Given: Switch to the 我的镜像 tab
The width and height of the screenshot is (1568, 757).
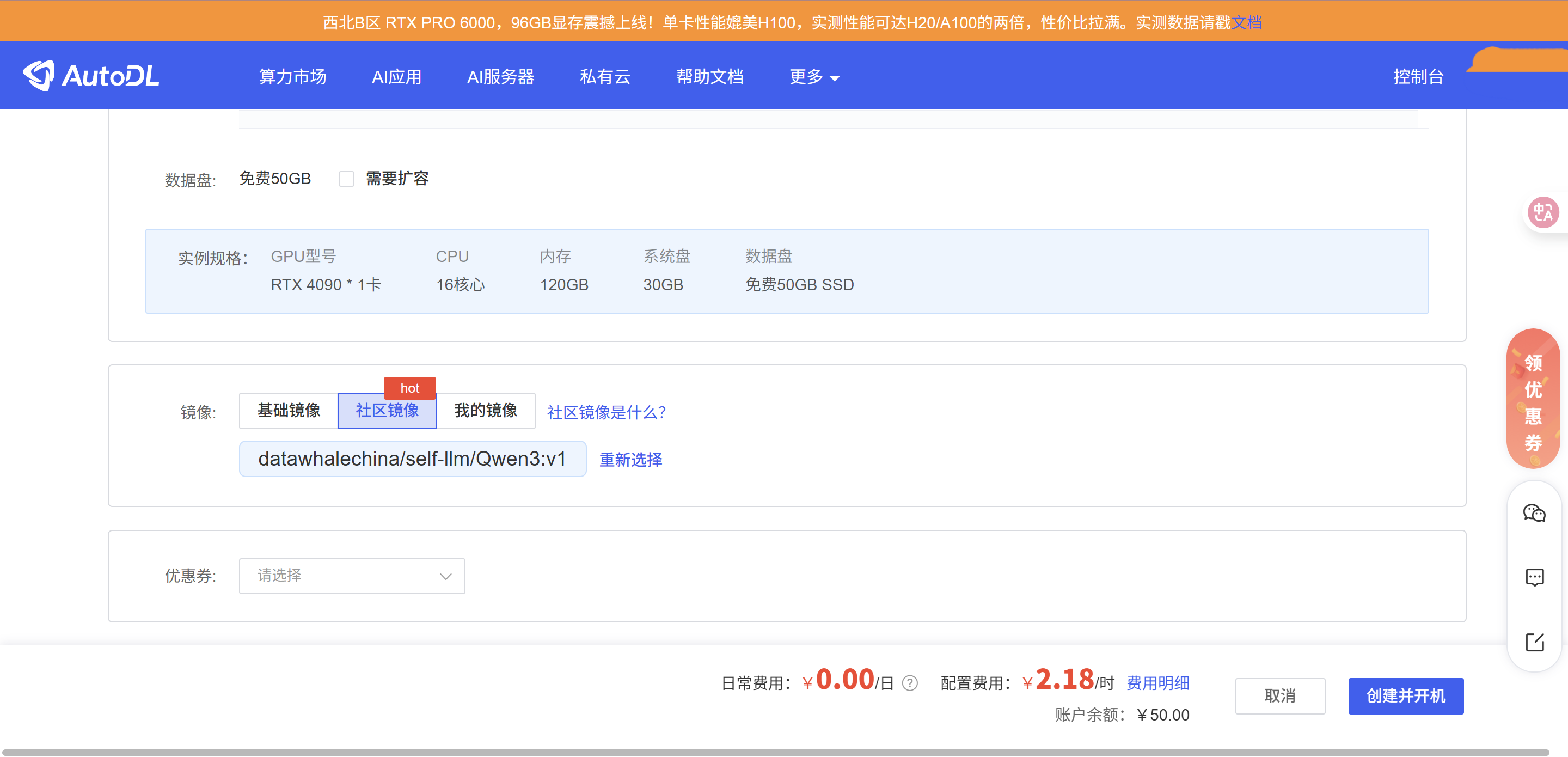Looking at the screenshot, I should tap(485, 411).
